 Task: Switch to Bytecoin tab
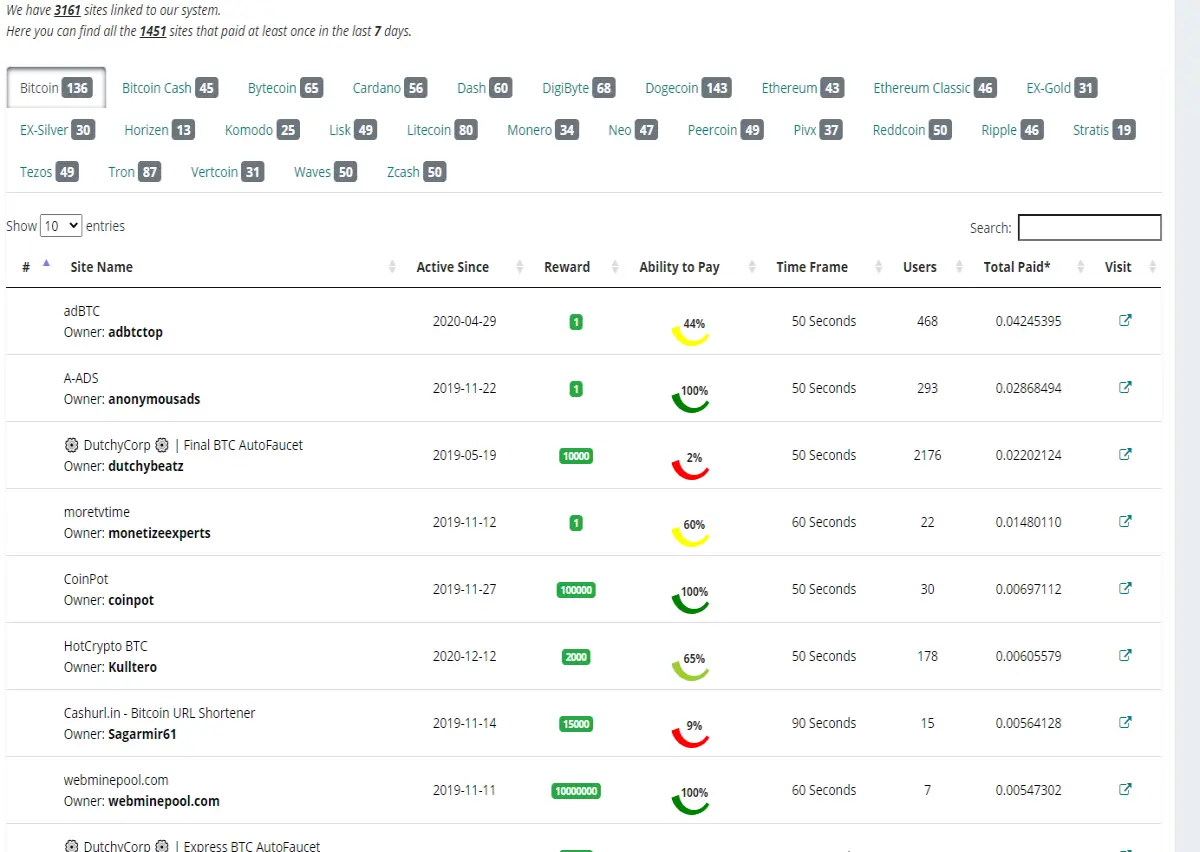pyautogui.click(x=284, y=88)
